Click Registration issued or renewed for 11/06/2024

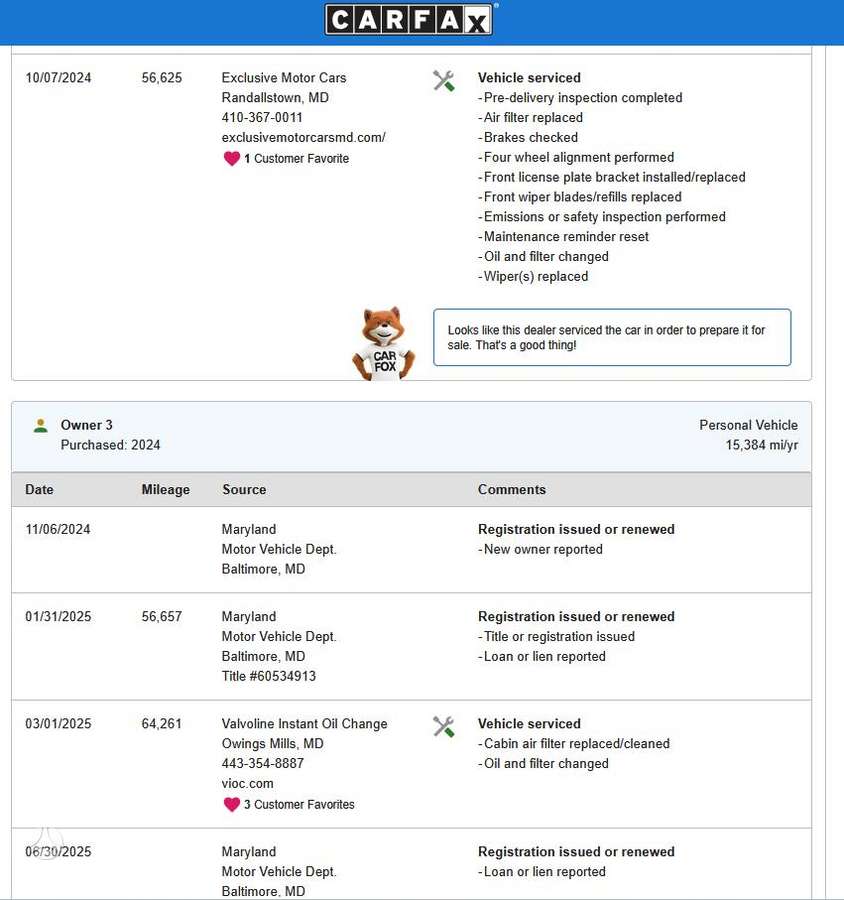(x=576, y=529)
